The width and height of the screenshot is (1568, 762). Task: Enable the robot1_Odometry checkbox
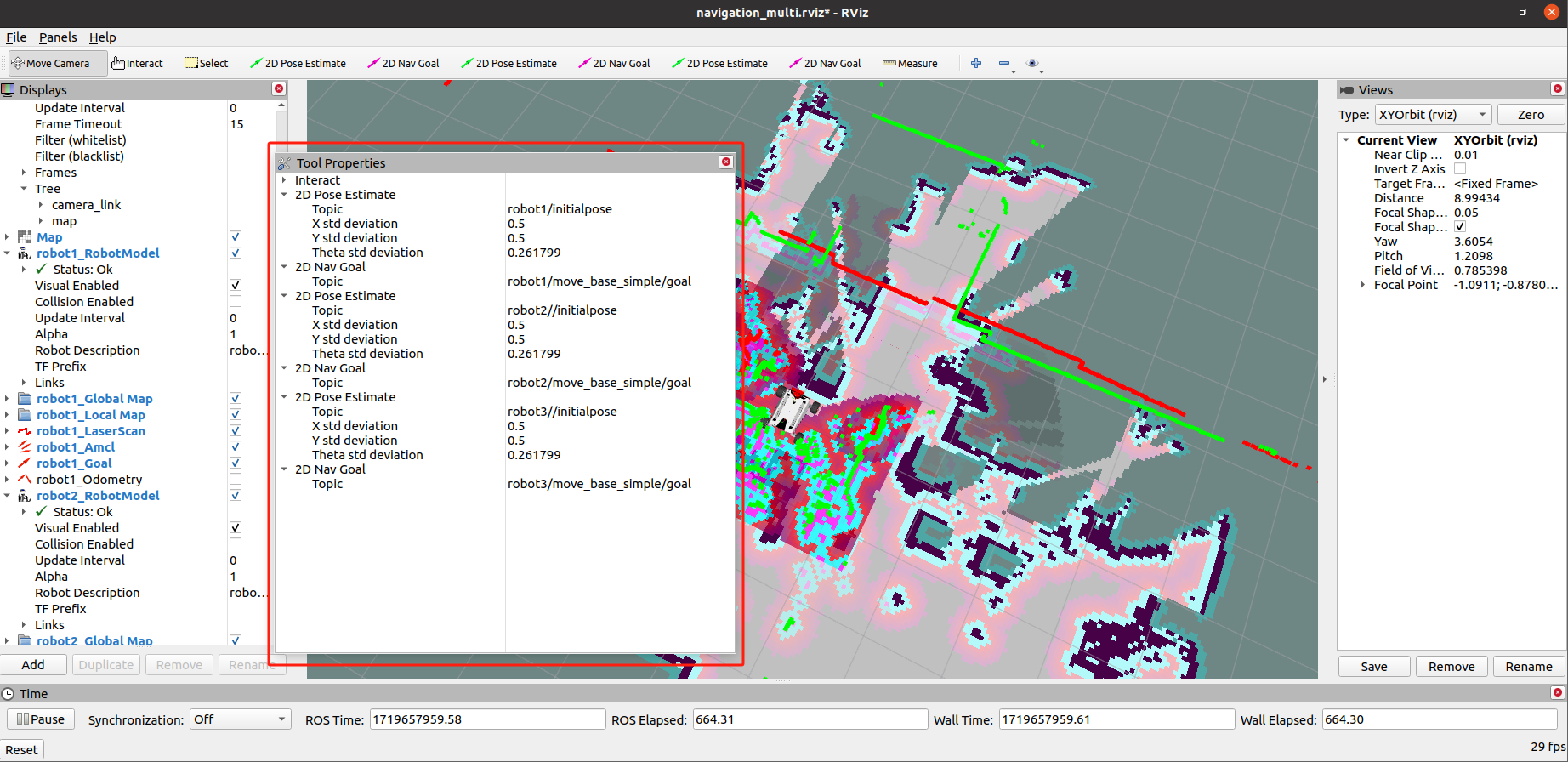tap(236, 479)
